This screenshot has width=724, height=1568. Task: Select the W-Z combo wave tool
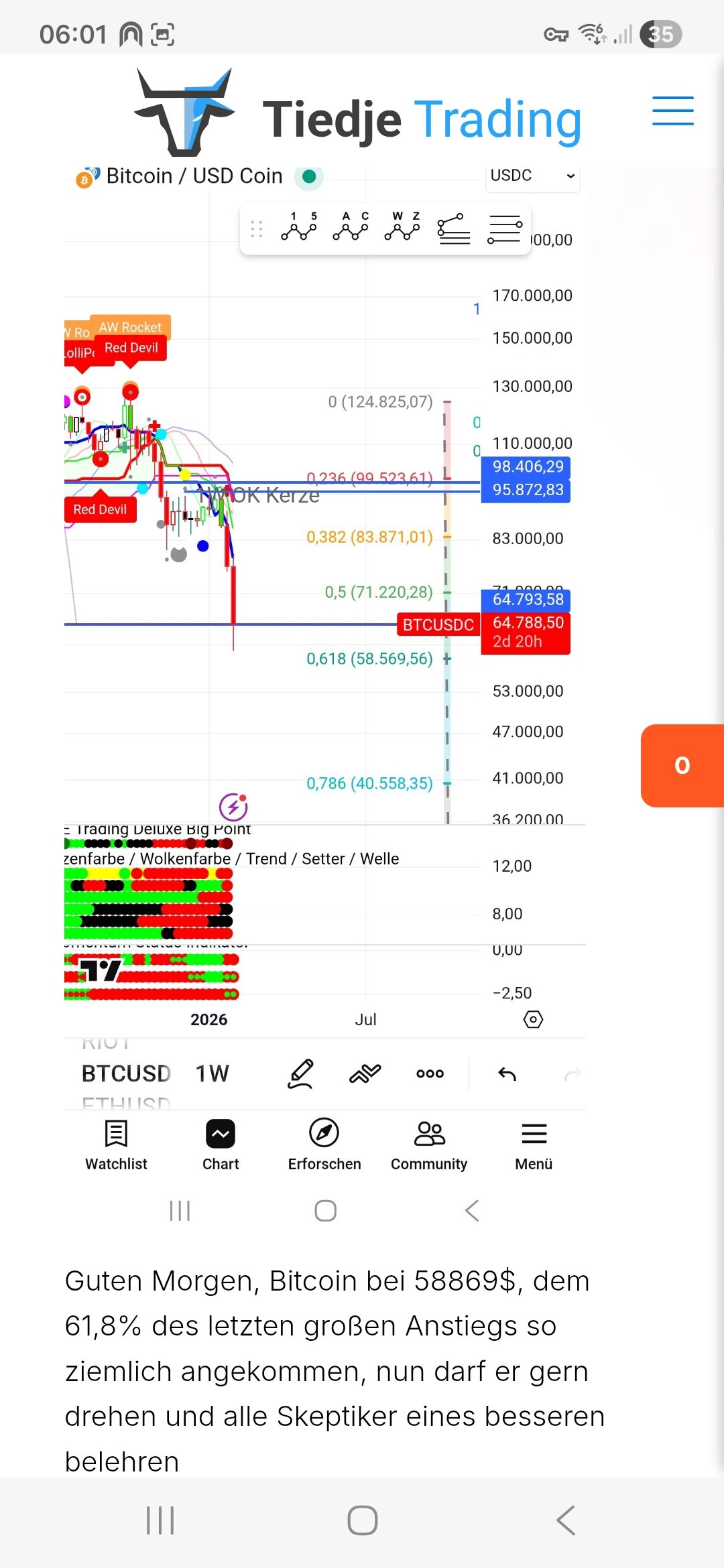tap(402, 228)
